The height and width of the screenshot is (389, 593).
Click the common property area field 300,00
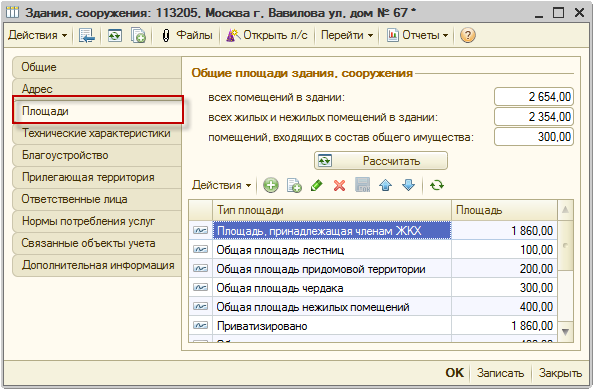(534, 136)
